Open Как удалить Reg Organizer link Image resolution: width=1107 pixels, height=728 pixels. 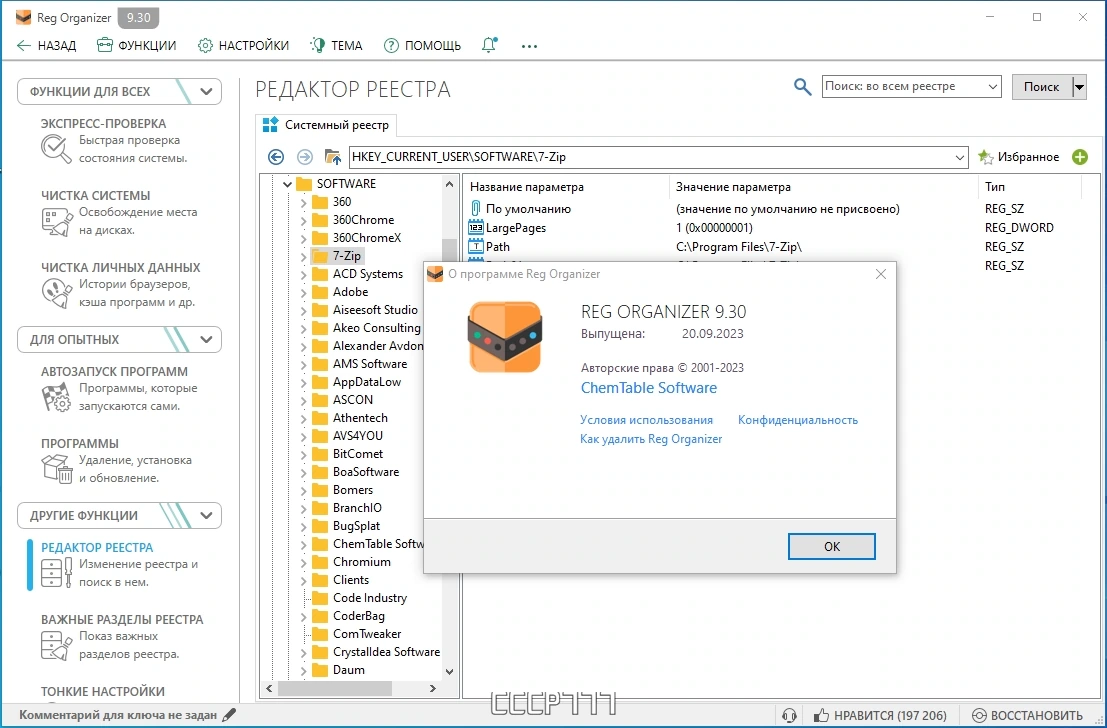pyautogui.click(x=651, y=439)
